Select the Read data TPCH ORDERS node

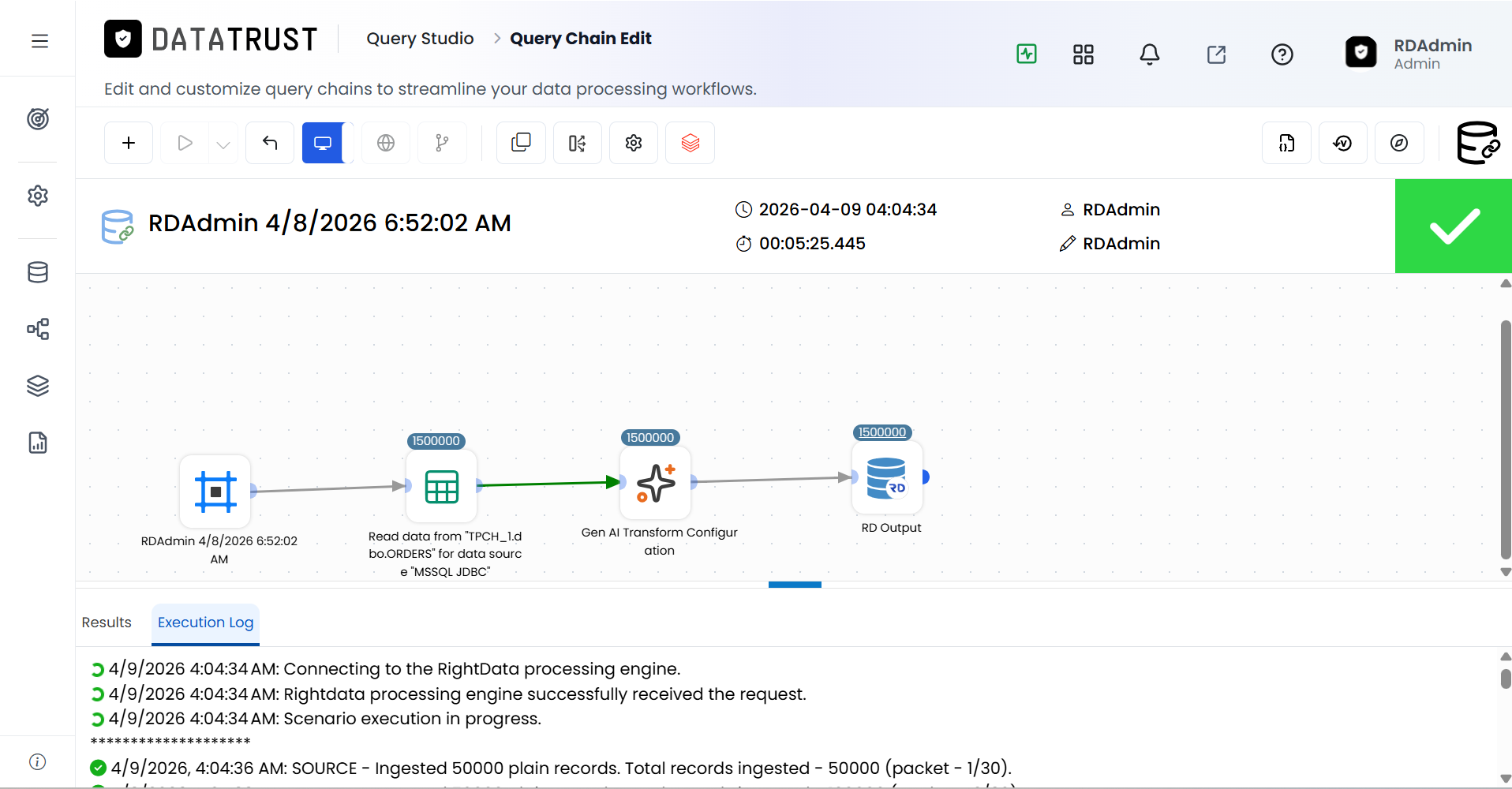pos(442,486)
